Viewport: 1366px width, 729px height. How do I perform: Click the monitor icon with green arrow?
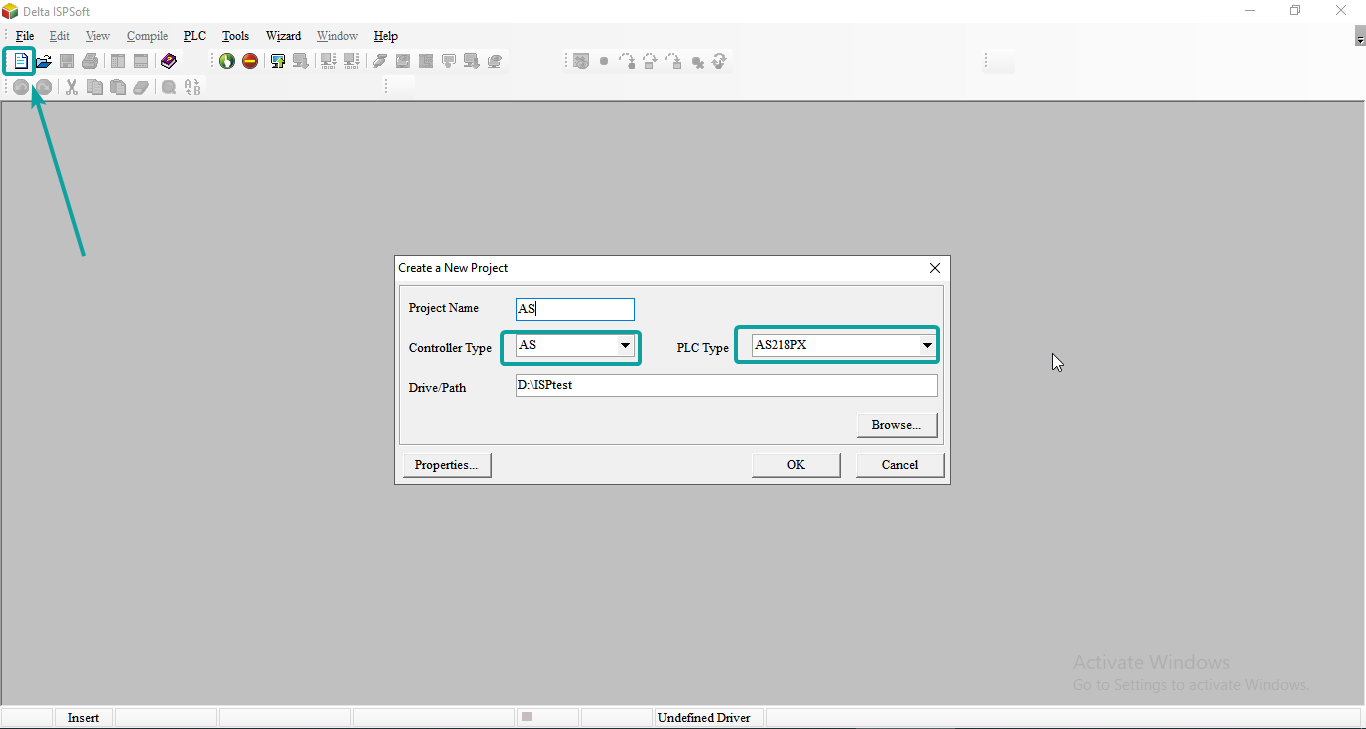(x=278, y=61)
